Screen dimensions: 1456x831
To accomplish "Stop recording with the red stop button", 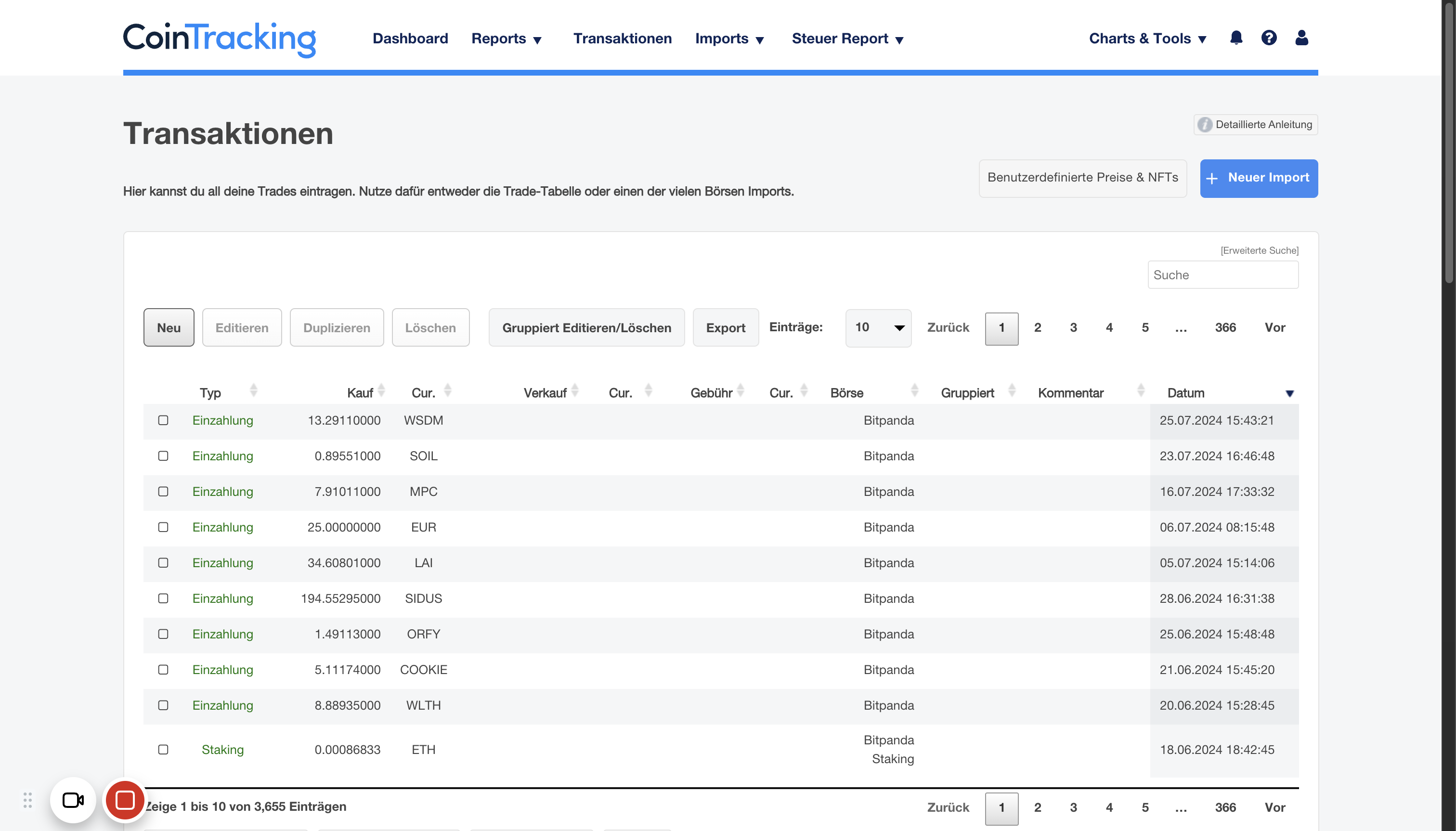I will (125, 800).
